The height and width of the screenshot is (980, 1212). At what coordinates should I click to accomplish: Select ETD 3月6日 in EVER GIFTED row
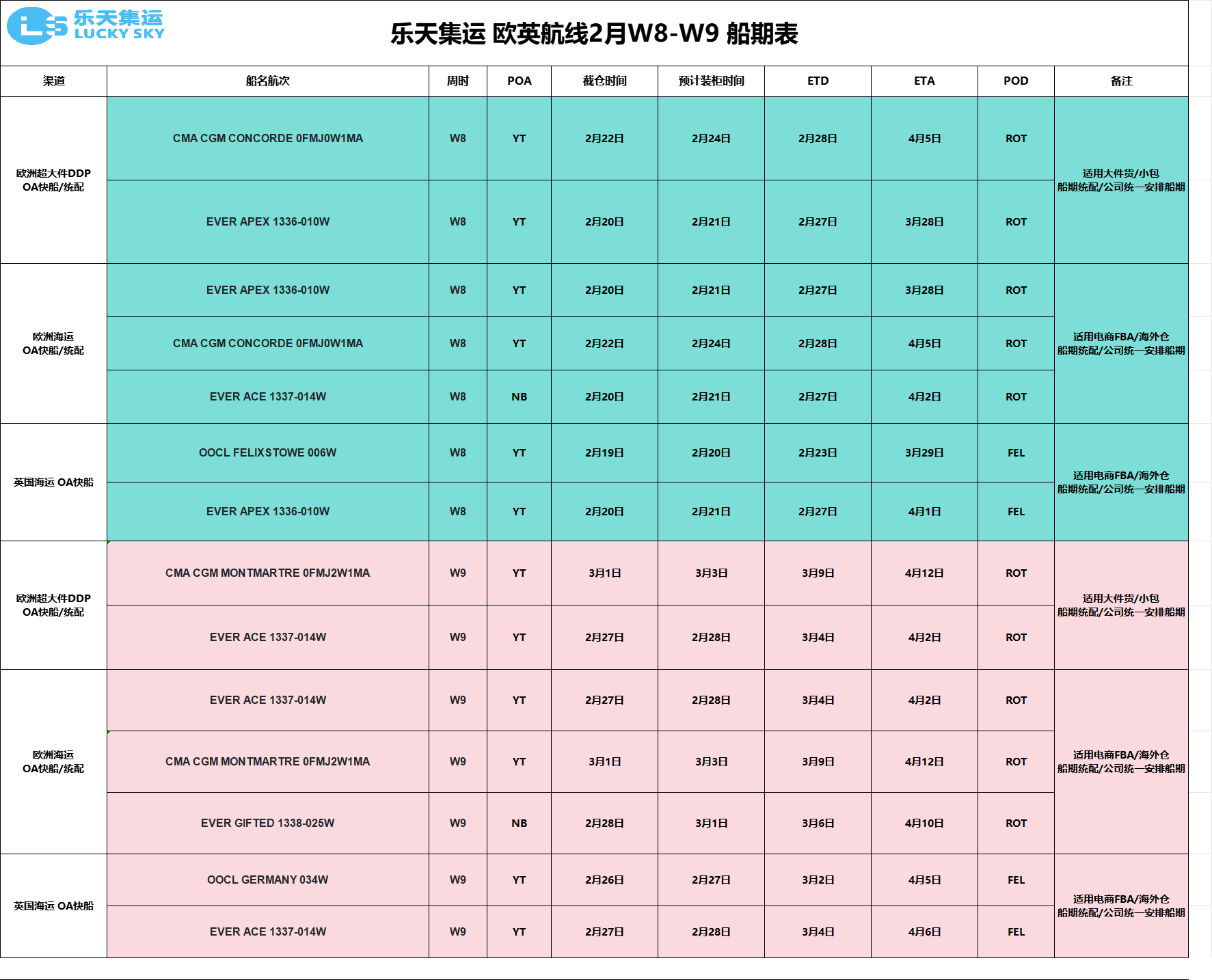tap(818, 824)
